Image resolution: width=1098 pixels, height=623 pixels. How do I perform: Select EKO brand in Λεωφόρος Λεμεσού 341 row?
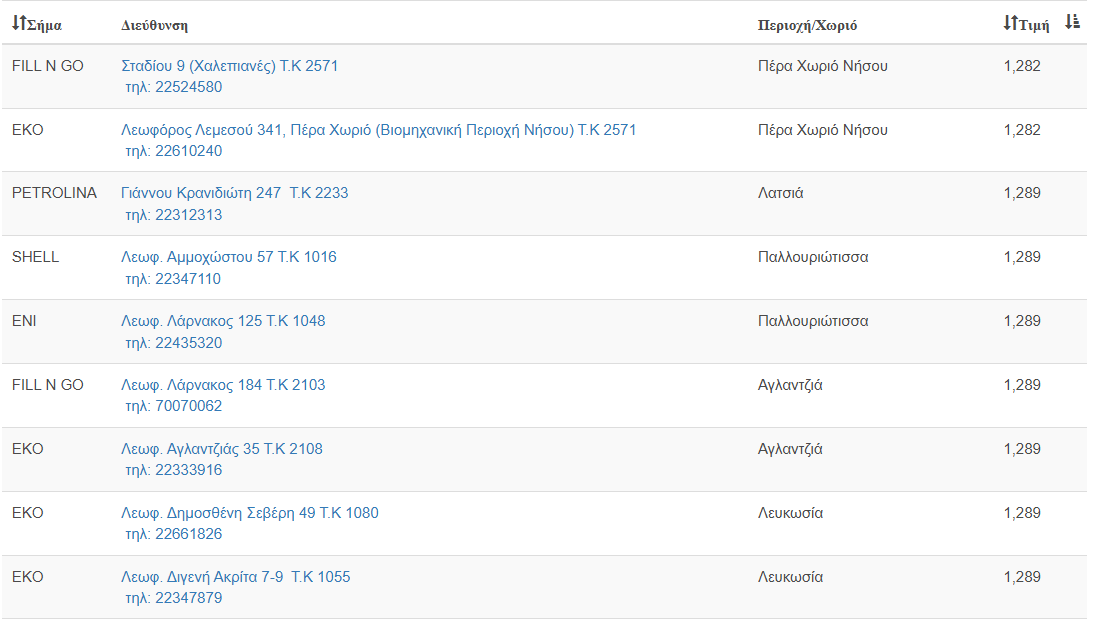pos(28,130)
